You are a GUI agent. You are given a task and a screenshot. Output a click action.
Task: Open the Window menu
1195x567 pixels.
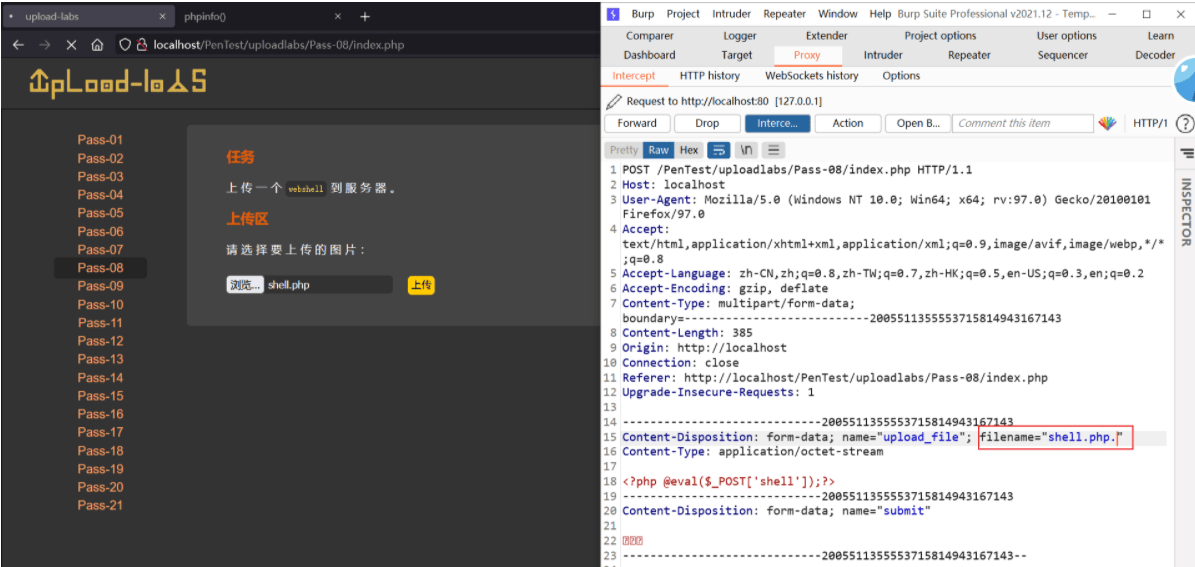click(838, 14)
